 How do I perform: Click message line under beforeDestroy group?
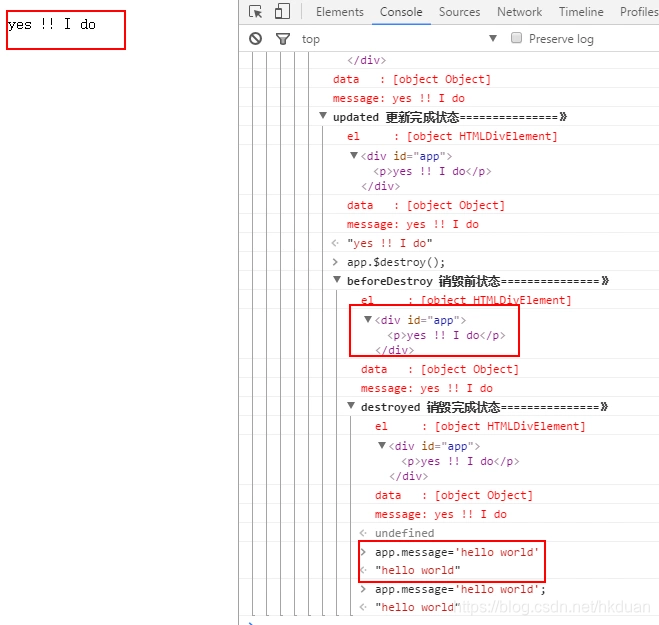coord(427,388)
